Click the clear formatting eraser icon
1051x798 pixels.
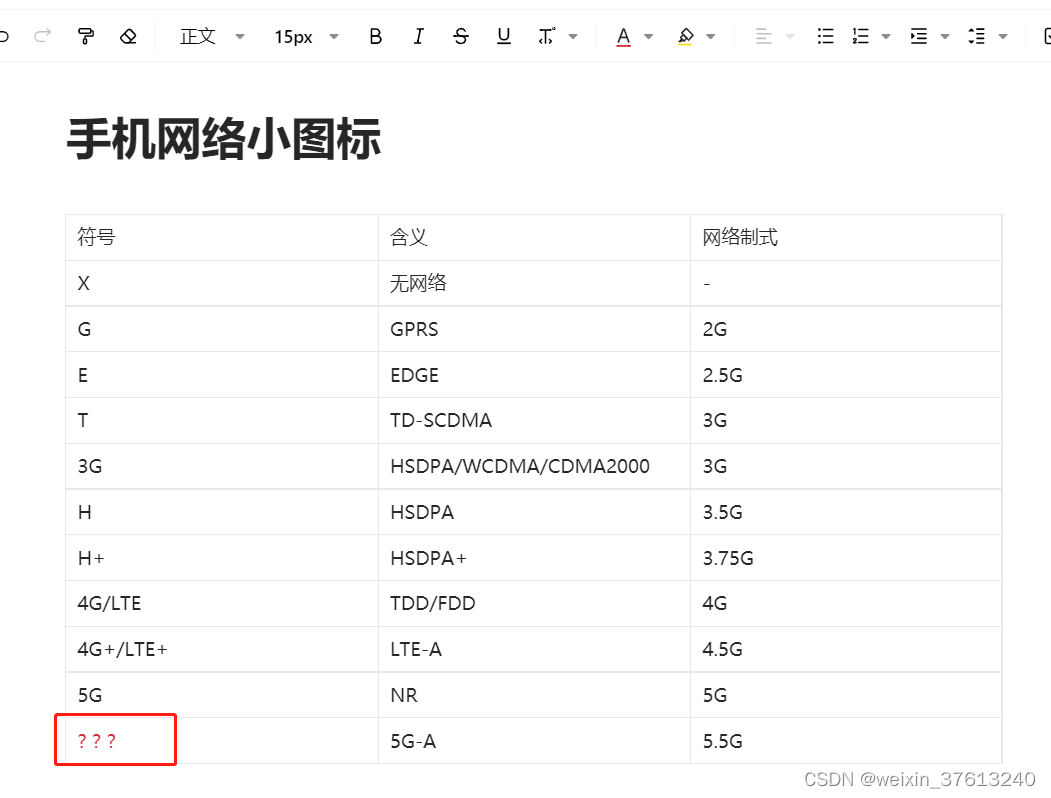point(127,37)
